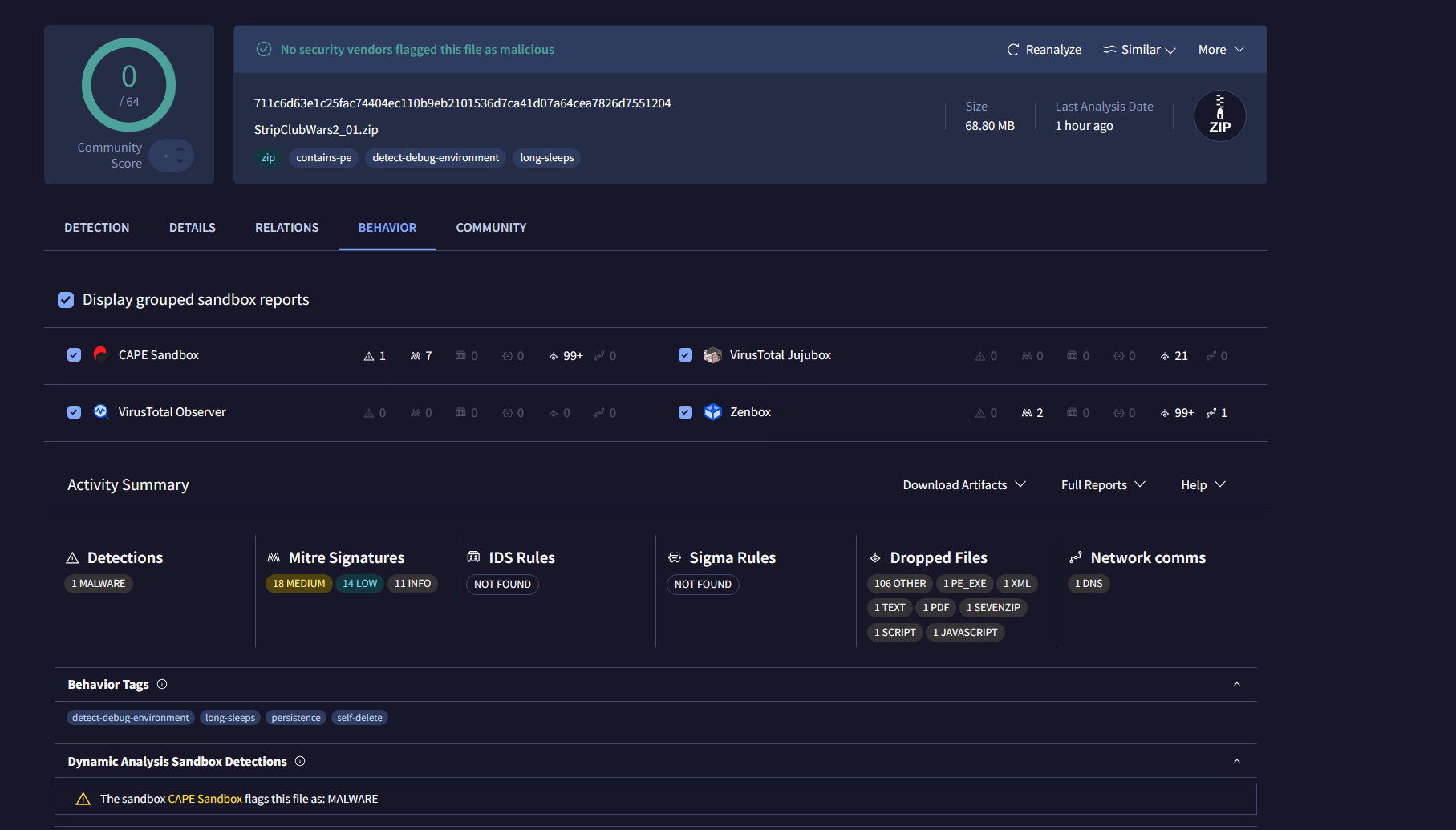The image size is (1456, 830).
Task: Open the Relations tab
Action: (x=286, y=228)
